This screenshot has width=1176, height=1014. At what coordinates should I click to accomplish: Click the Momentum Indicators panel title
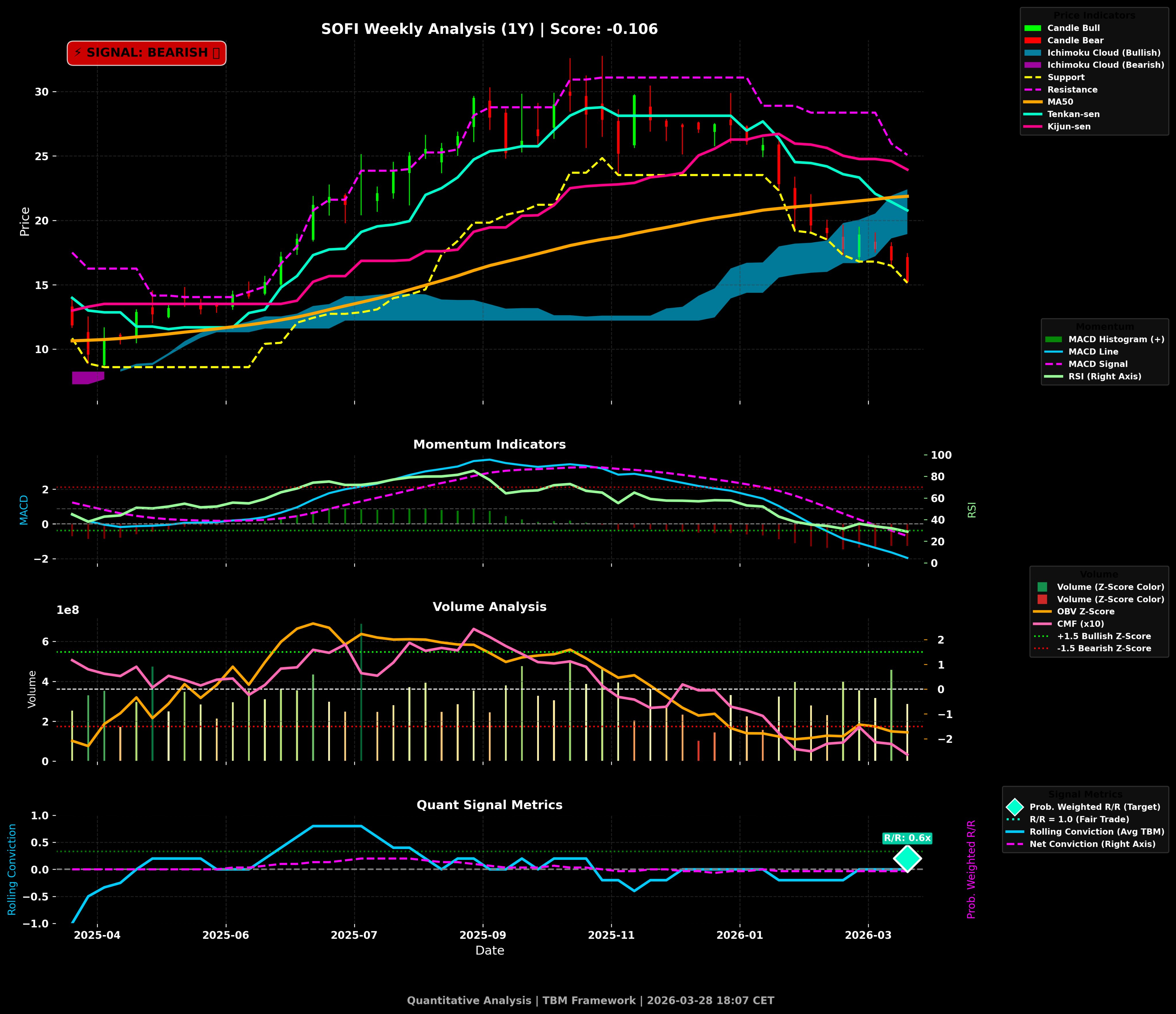489,444
